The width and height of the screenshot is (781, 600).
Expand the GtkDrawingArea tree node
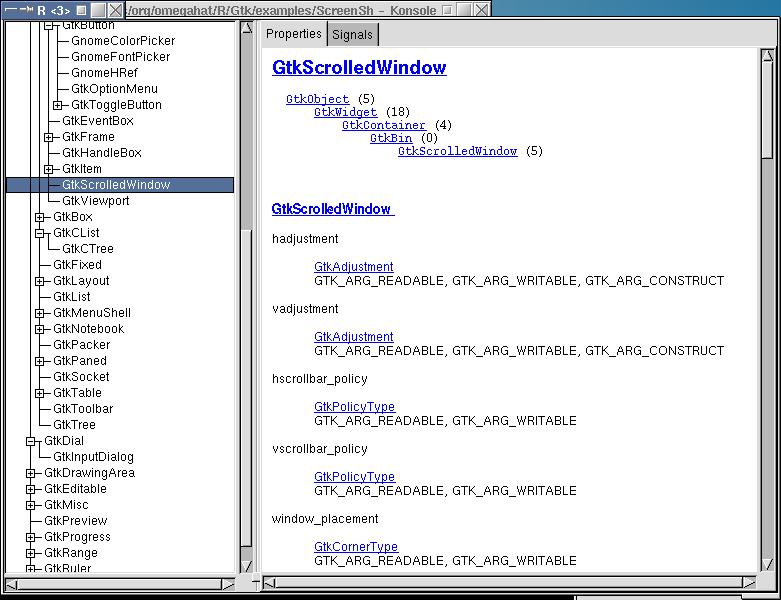point(31,473)
